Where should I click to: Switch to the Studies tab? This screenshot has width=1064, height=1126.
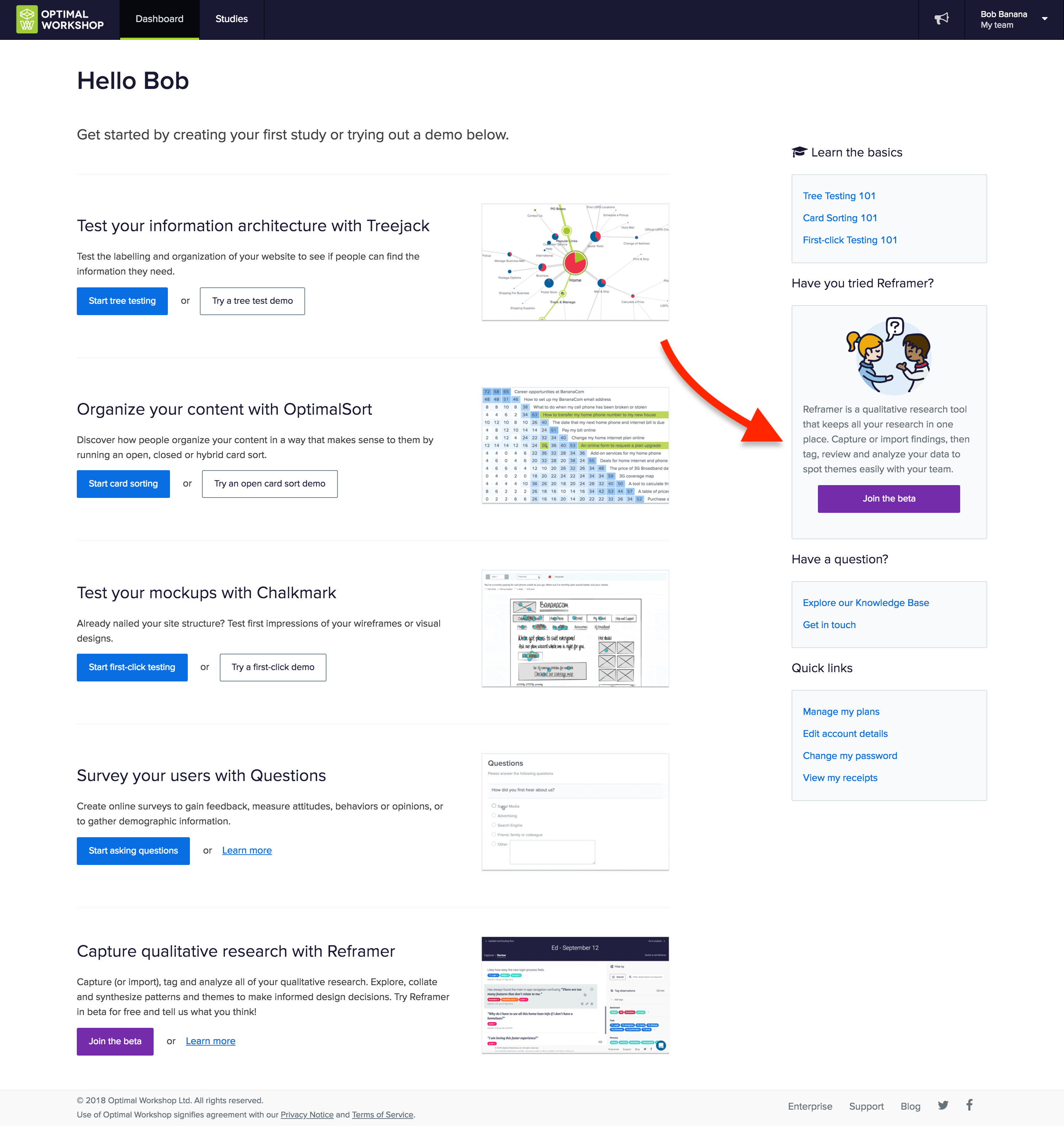coord(232,19)
